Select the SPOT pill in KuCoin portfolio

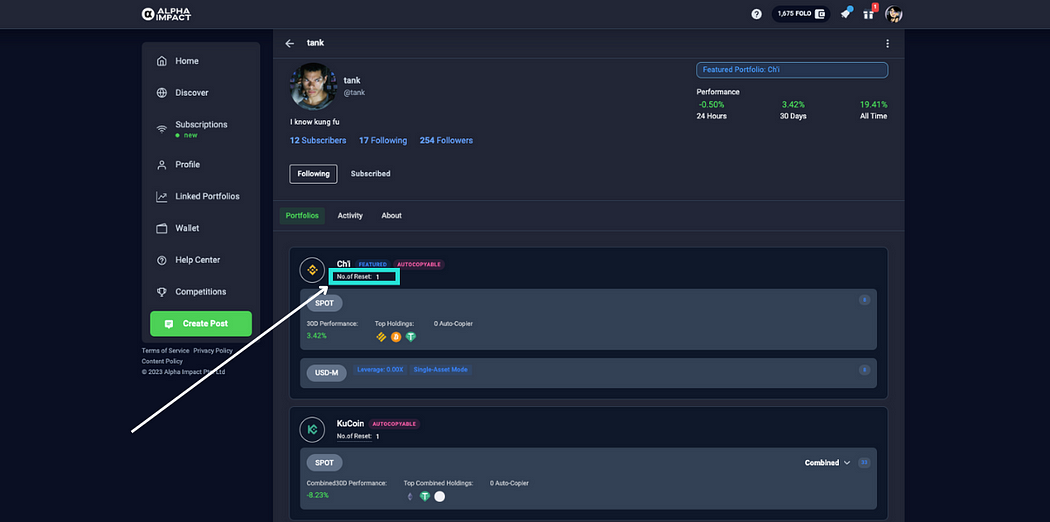click(325, 462)
